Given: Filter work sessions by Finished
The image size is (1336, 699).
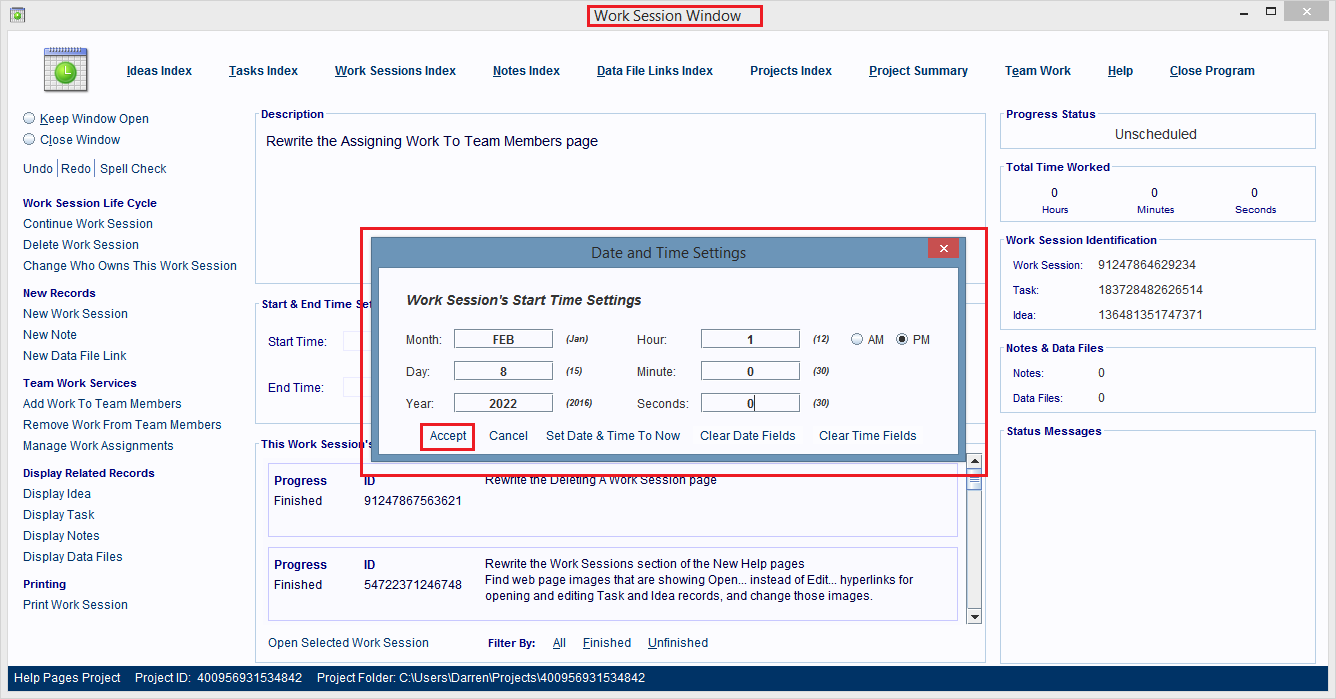Looking at the screenshot, I should click(607, 643).
